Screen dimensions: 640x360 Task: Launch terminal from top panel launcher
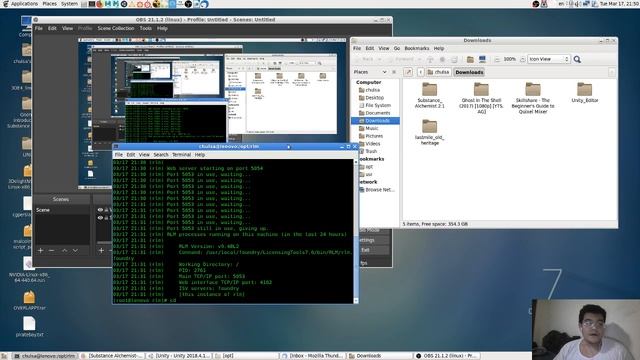[91, 4]
